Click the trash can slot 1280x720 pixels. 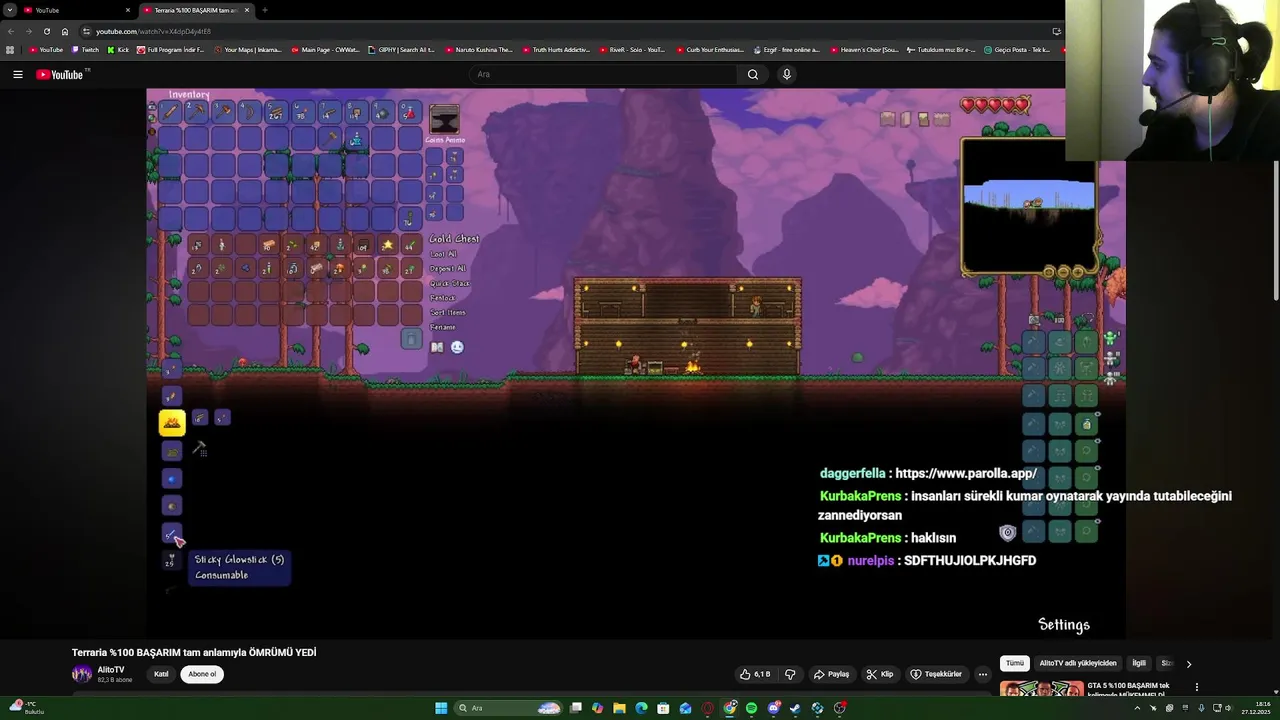tap(411, 340)
